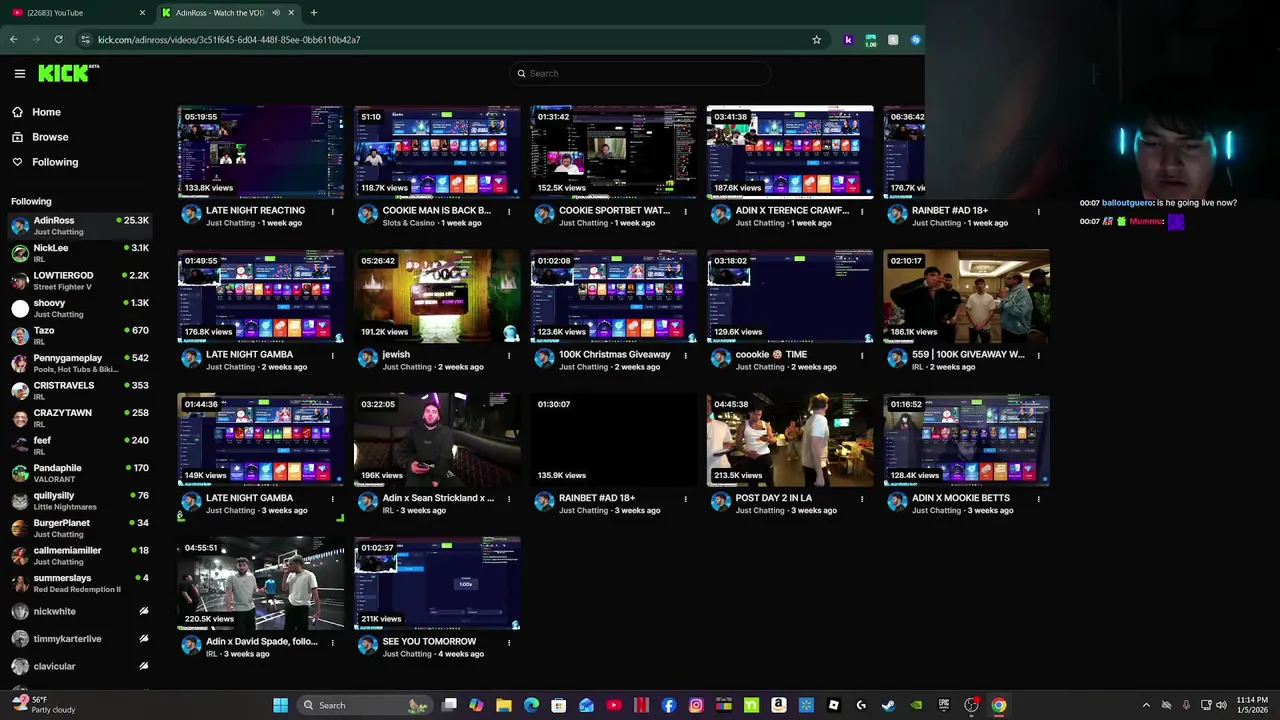The height and width of the screenshot is (720, 1280).
Task: Switch to the YouTube browser tab
Action: pyautogui.click(x=77, y=13)
